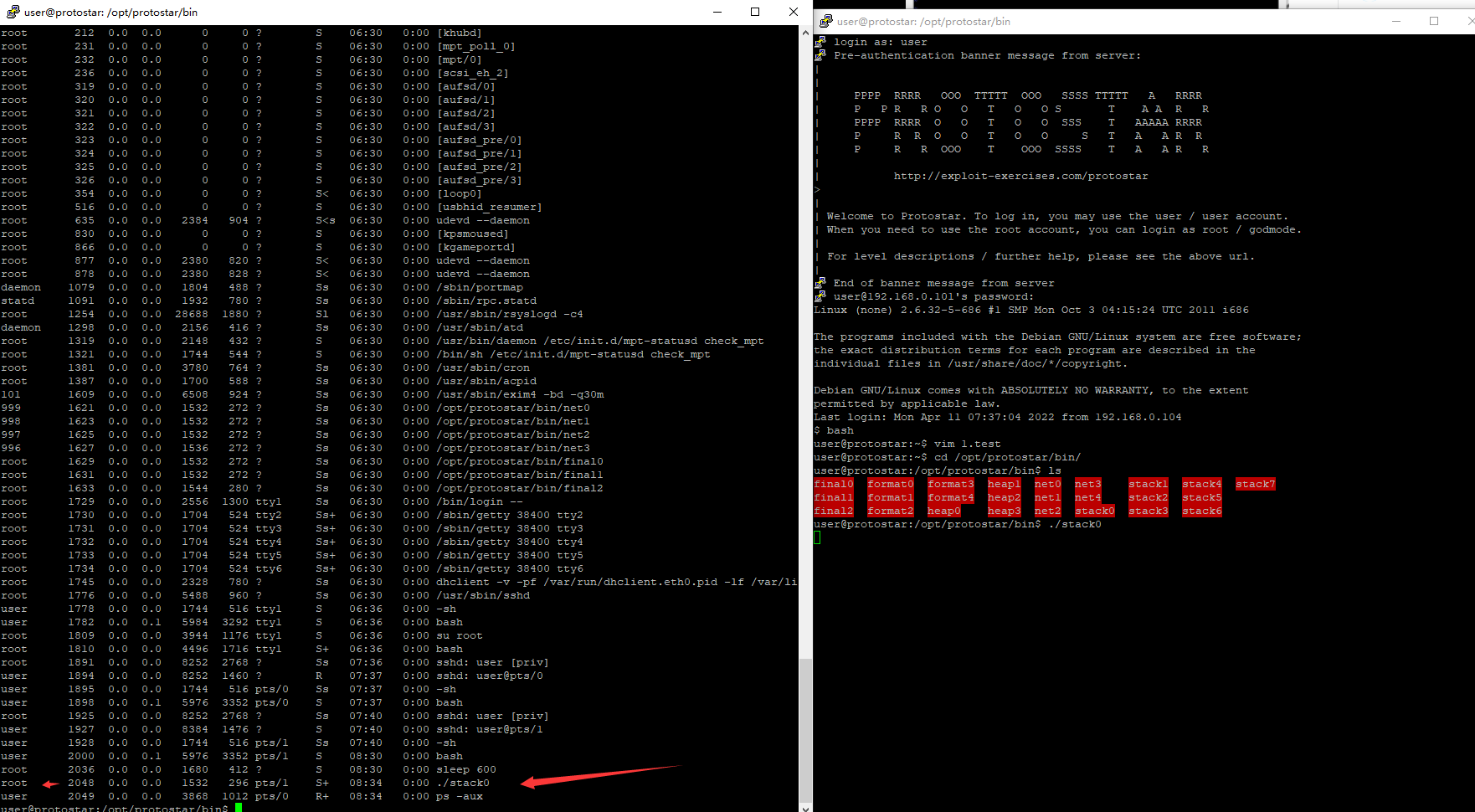The image size is (1475, 812).
Task: Click the user@192.168.0.101's password line
Action: [933, 296]
